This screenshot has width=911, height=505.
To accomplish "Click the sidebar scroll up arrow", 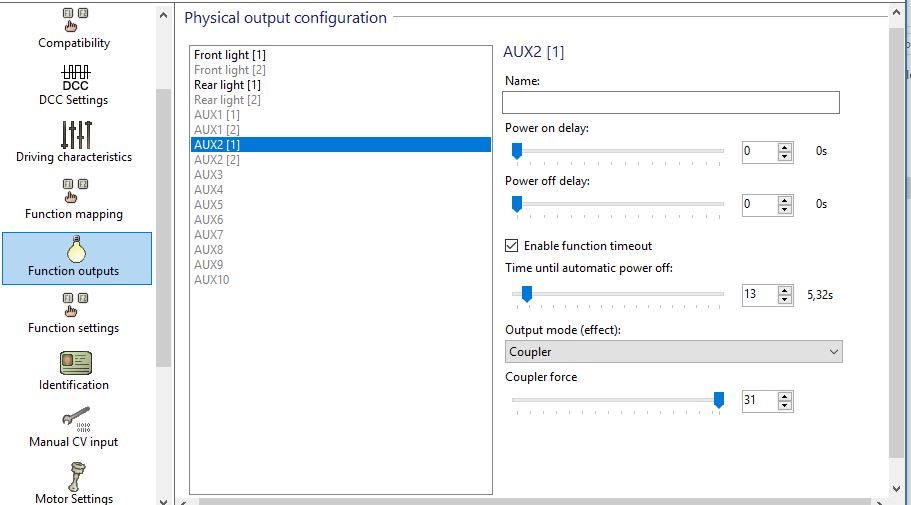I will pos(163,16).
